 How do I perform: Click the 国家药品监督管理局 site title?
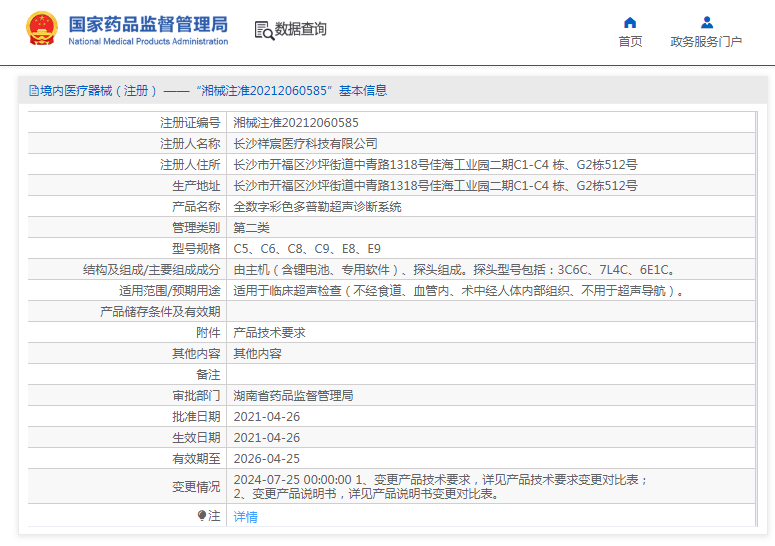tap(148, 23)
